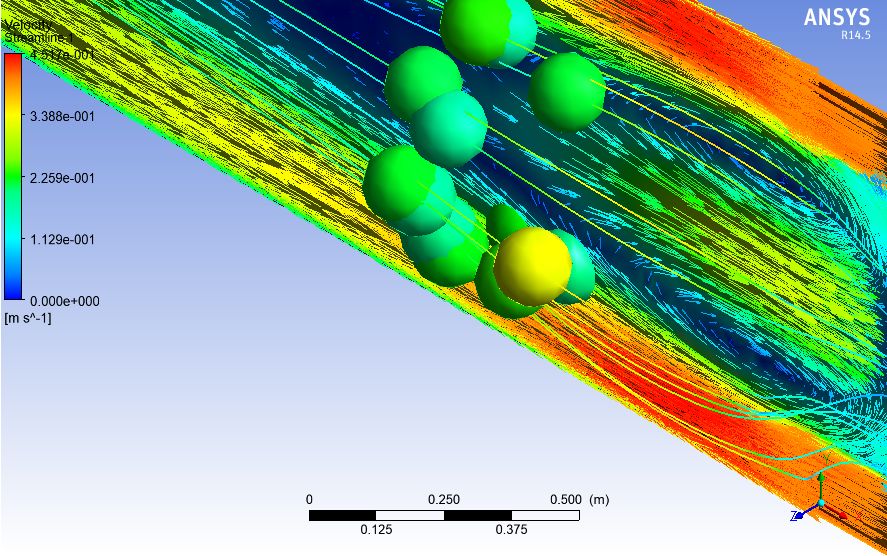The width and height of the screenshot is (887, 556).
Task: Select the '3.388e-001' legend value
Action: [62, 117]
